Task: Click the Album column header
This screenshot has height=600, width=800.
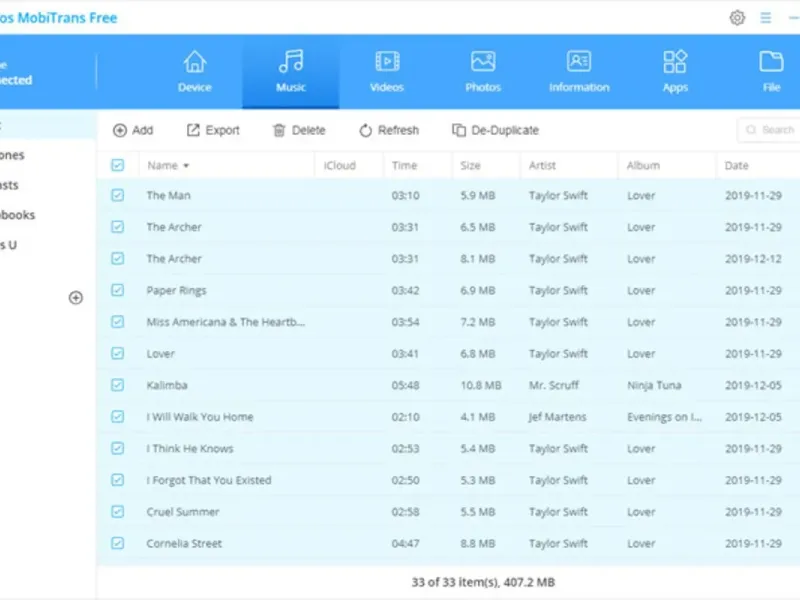Action: pos(643,165)
